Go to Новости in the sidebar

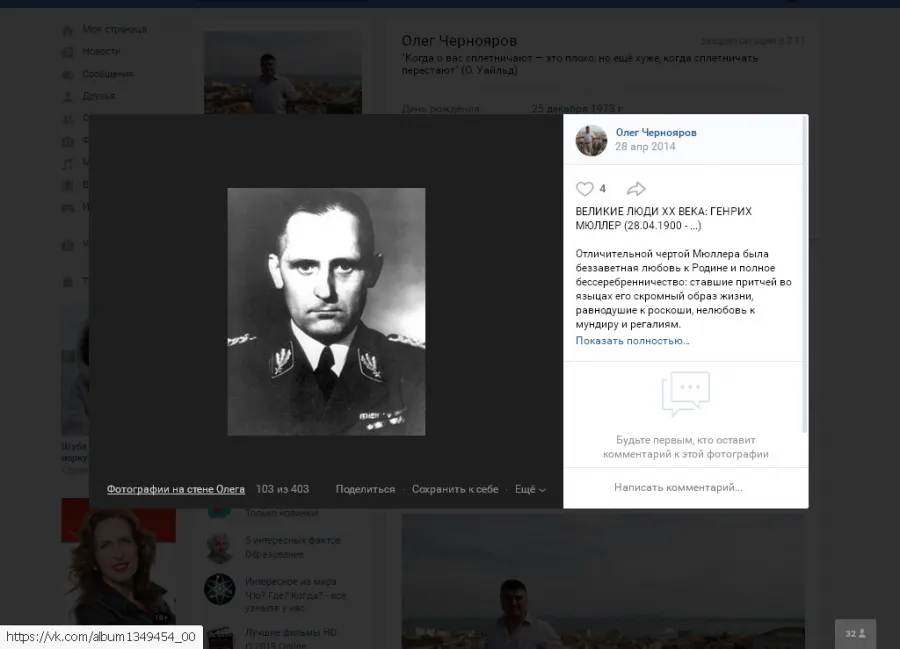click(x=101, y=51)
